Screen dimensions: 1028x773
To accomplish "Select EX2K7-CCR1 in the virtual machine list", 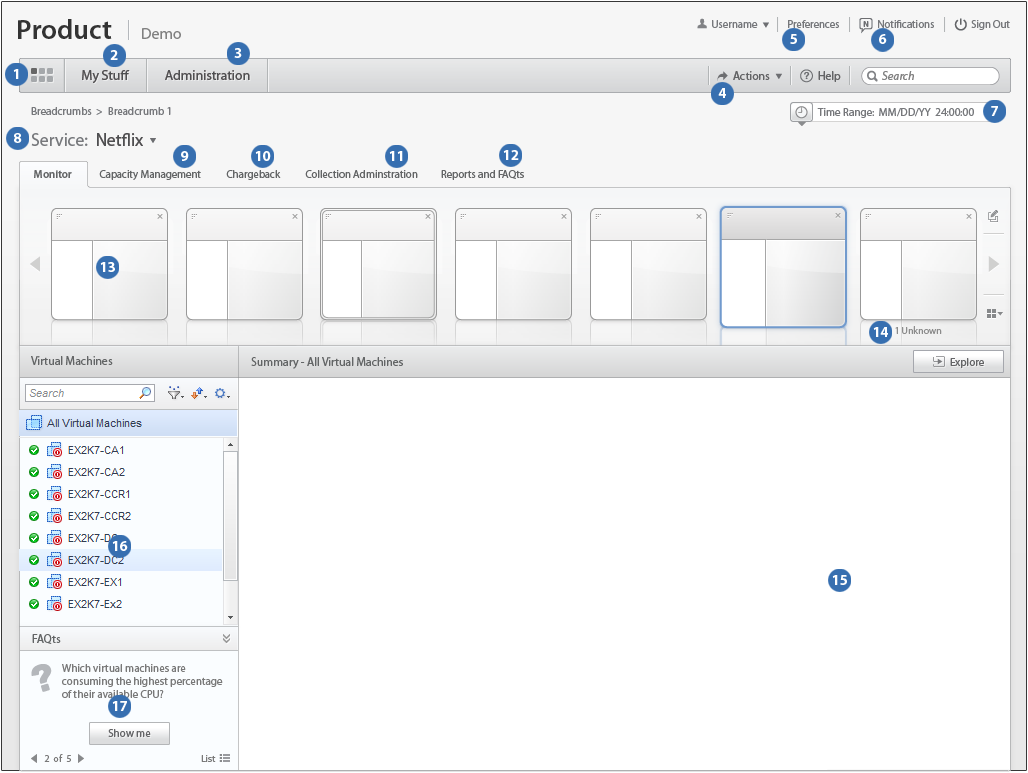I will [99, 494].
